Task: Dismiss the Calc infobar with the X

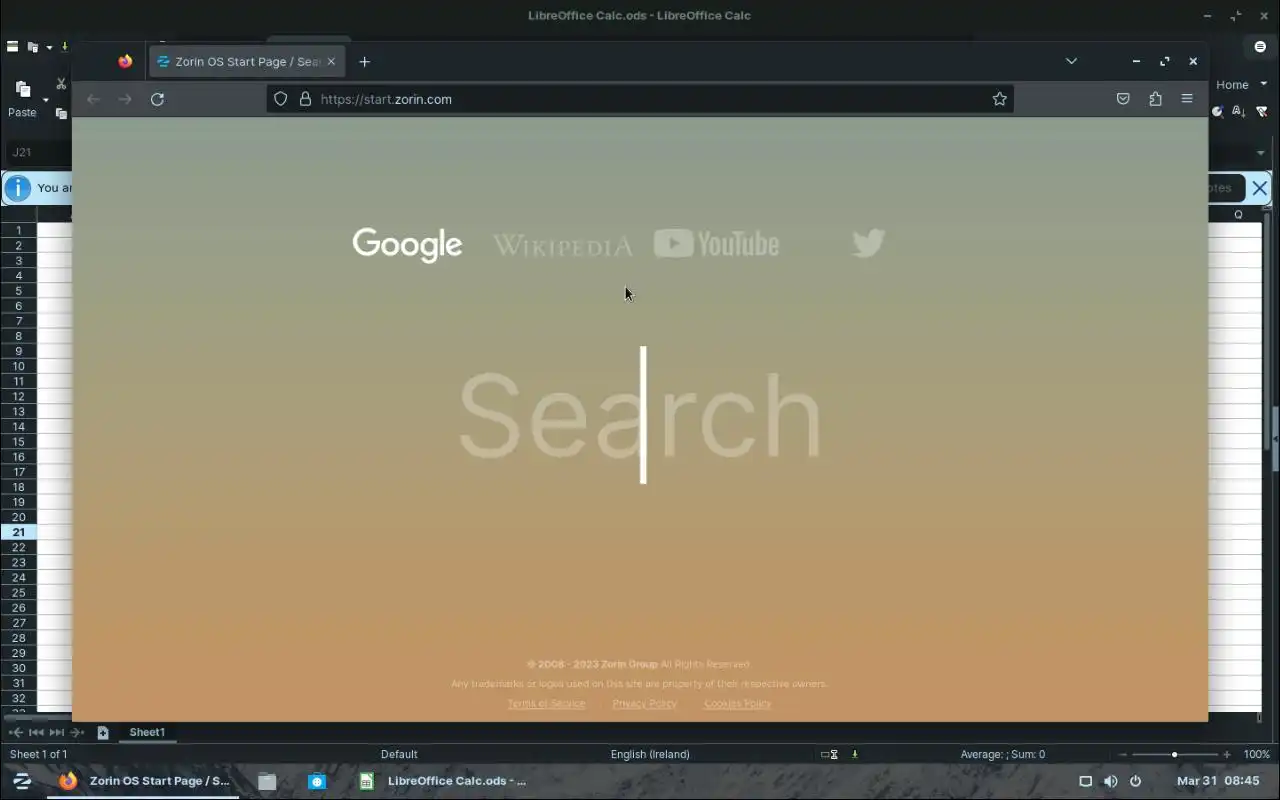Action: (x=1260, y=188)
